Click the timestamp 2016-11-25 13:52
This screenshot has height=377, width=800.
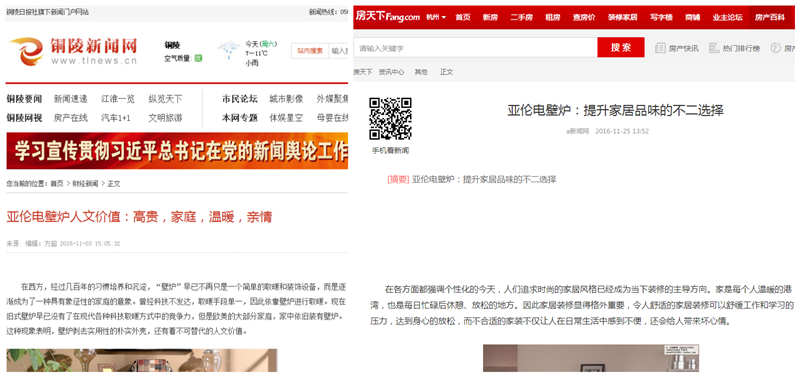[x=622, y=131]
